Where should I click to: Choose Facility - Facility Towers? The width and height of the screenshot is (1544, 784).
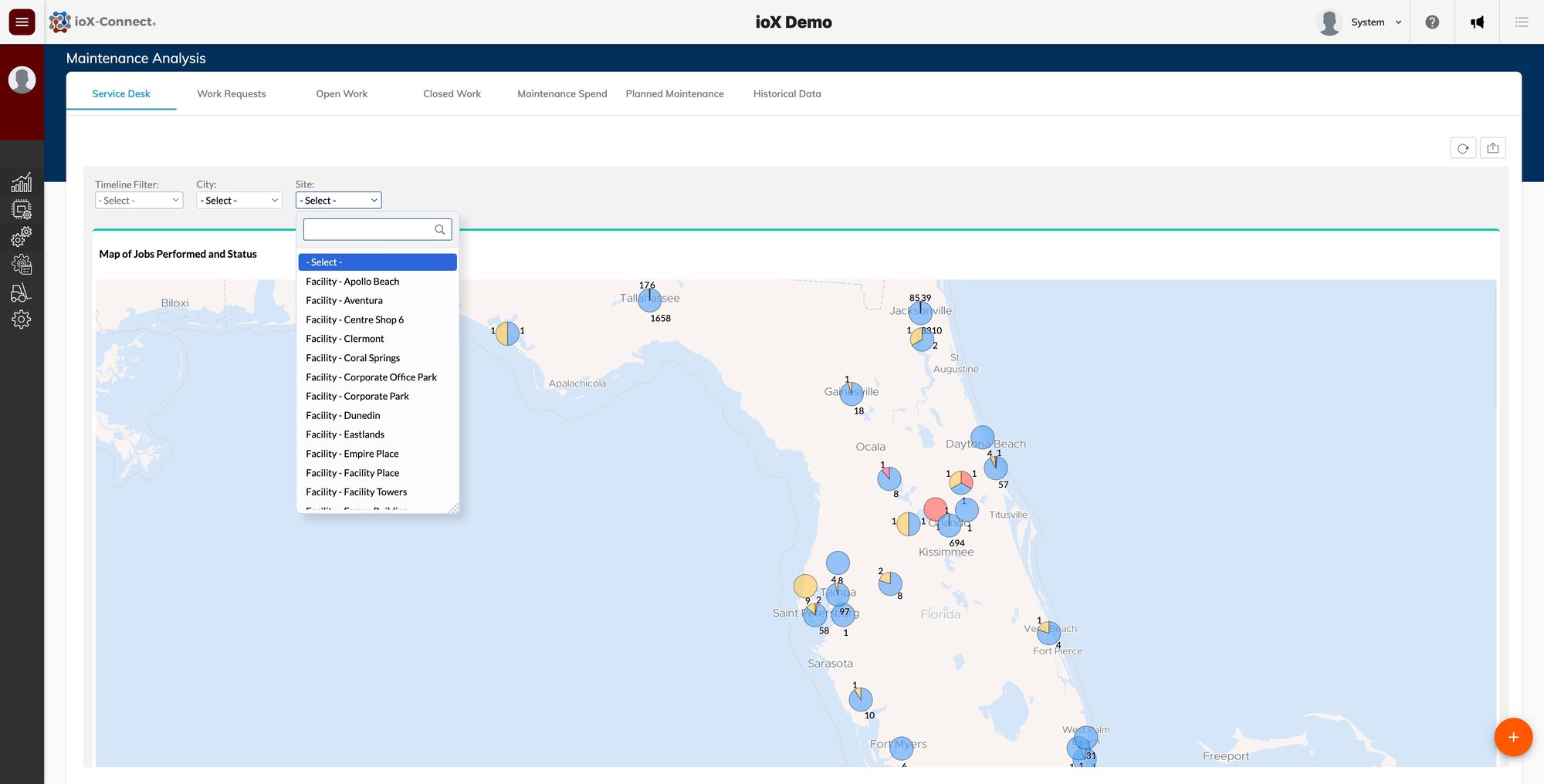378,492
